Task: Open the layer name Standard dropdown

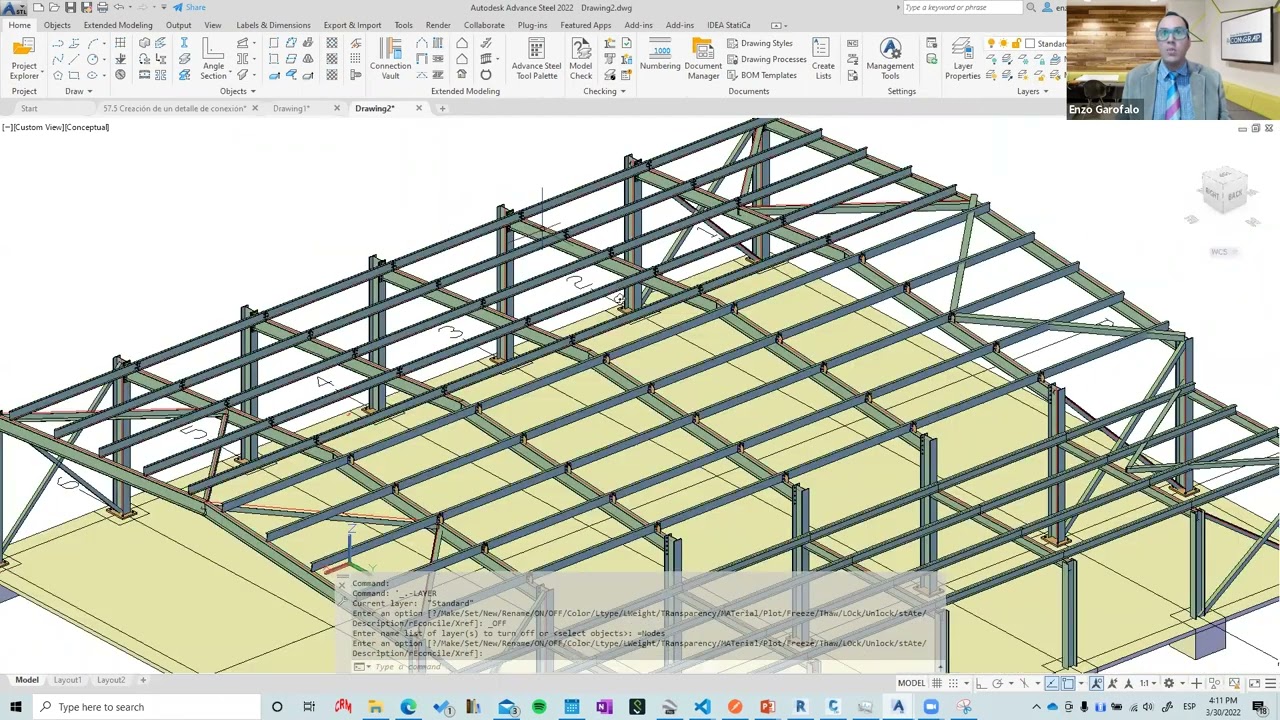Action: 1052,43
